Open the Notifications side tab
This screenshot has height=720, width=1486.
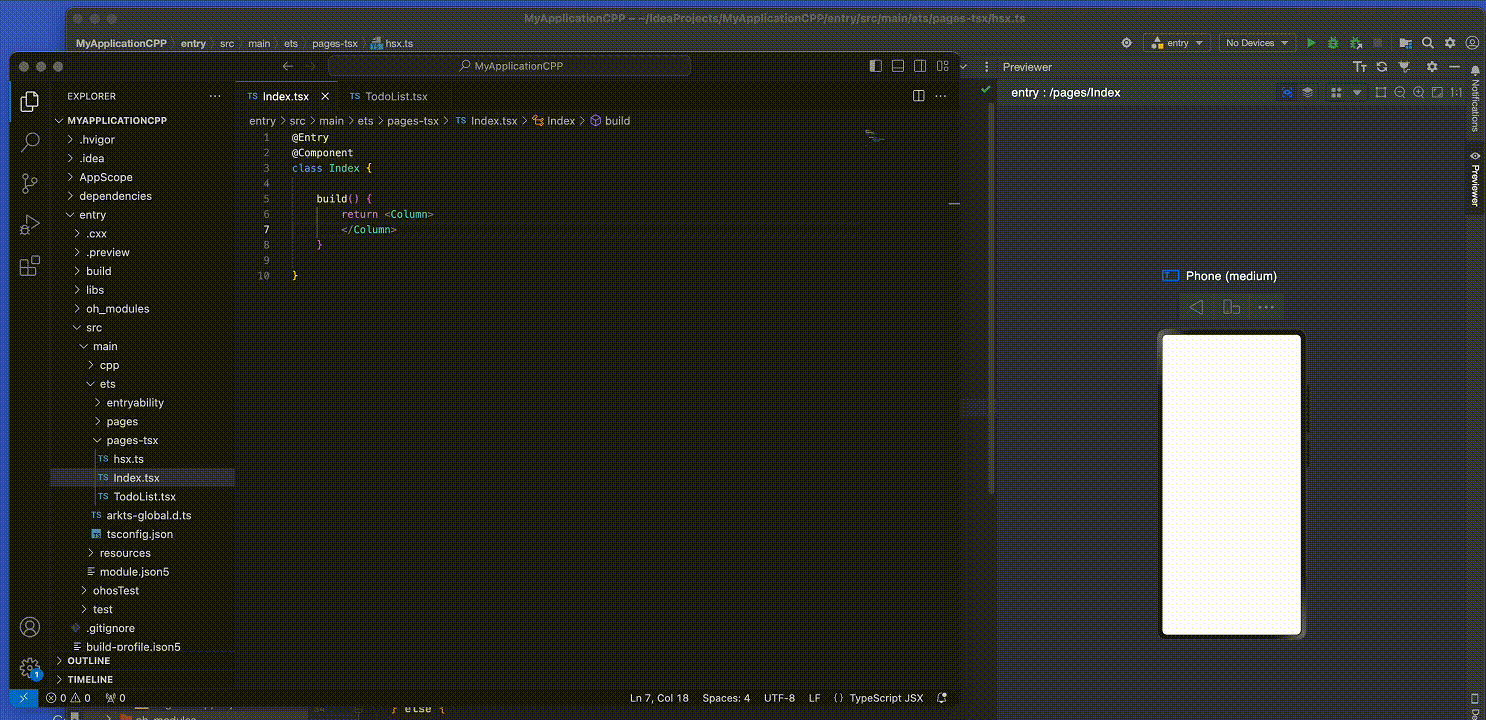tap(1474, 99)
